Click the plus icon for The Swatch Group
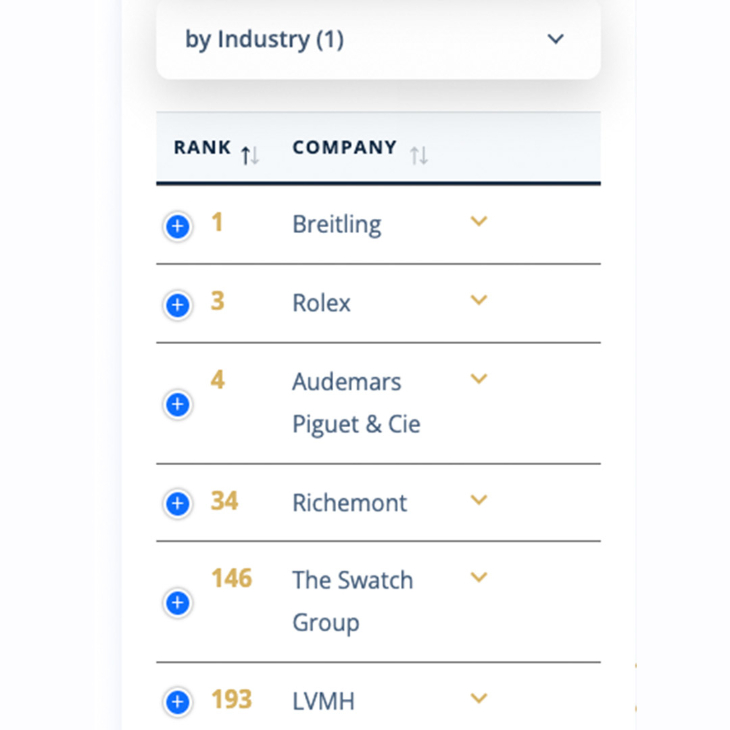Screen dimensions: 730x730 point(177,602)
